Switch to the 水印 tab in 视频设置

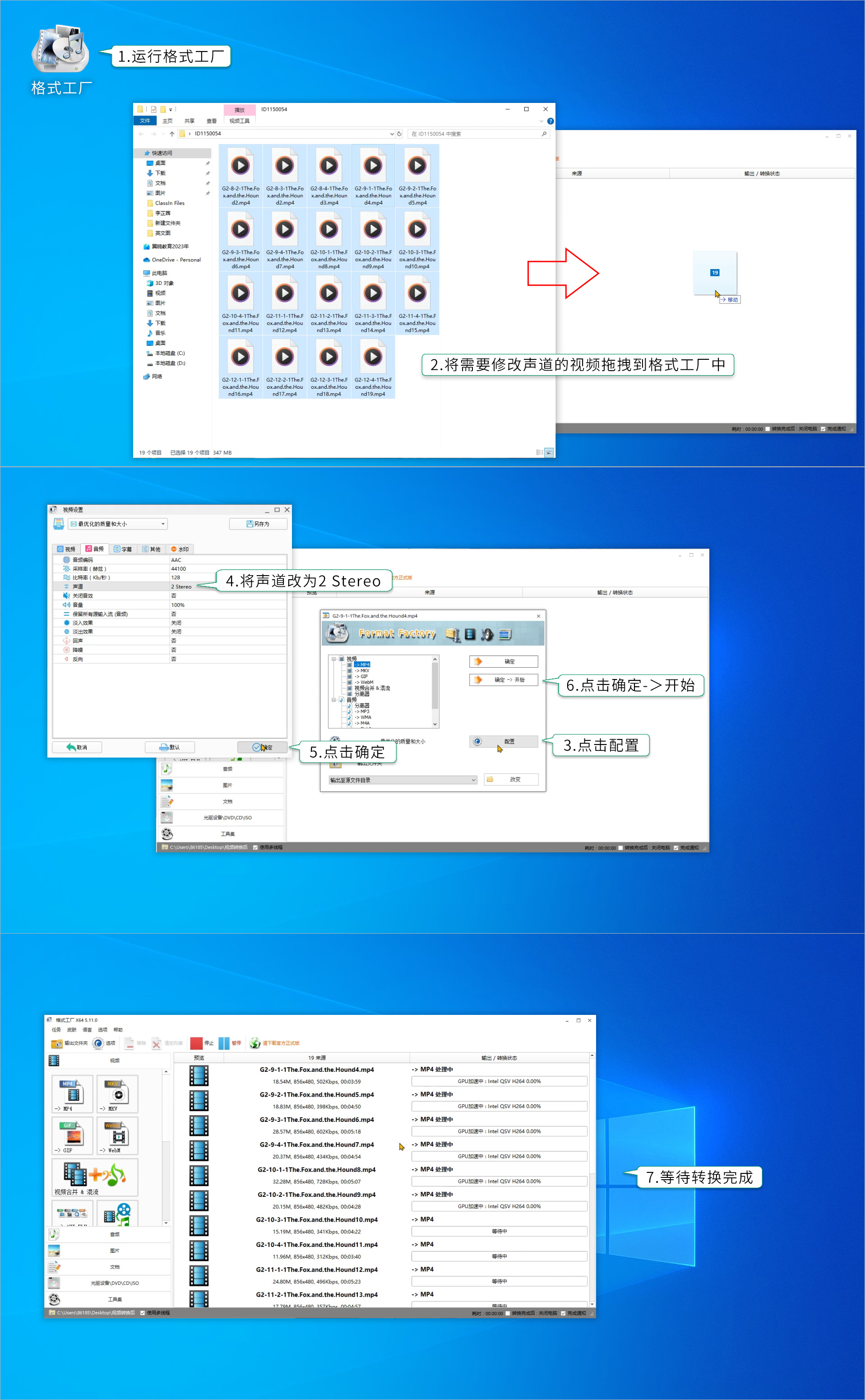click(x=180, y=549)
